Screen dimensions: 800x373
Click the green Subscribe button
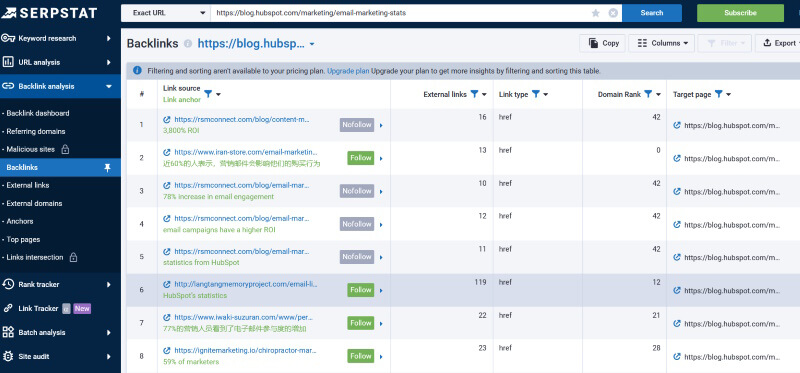[x=740, y=13]
